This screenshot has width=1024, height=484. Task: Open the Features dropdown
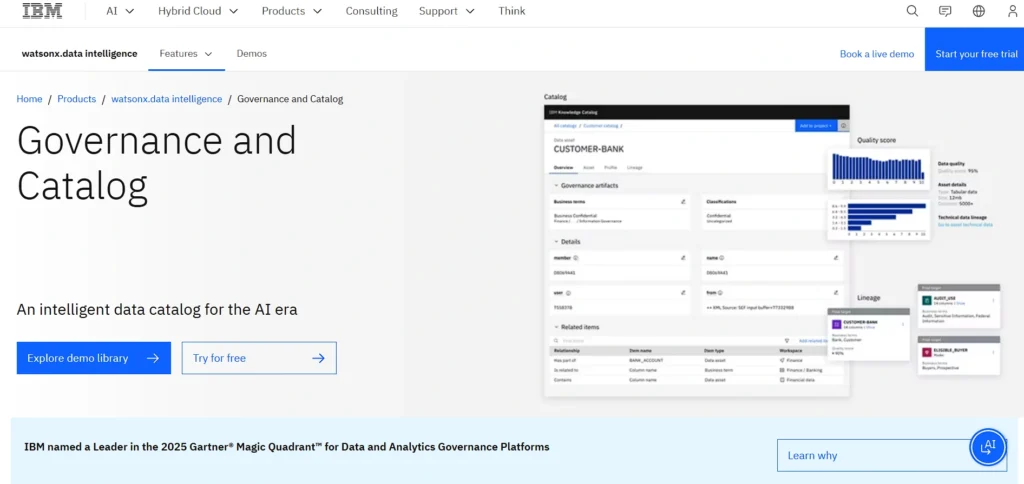tap(186, 54)
